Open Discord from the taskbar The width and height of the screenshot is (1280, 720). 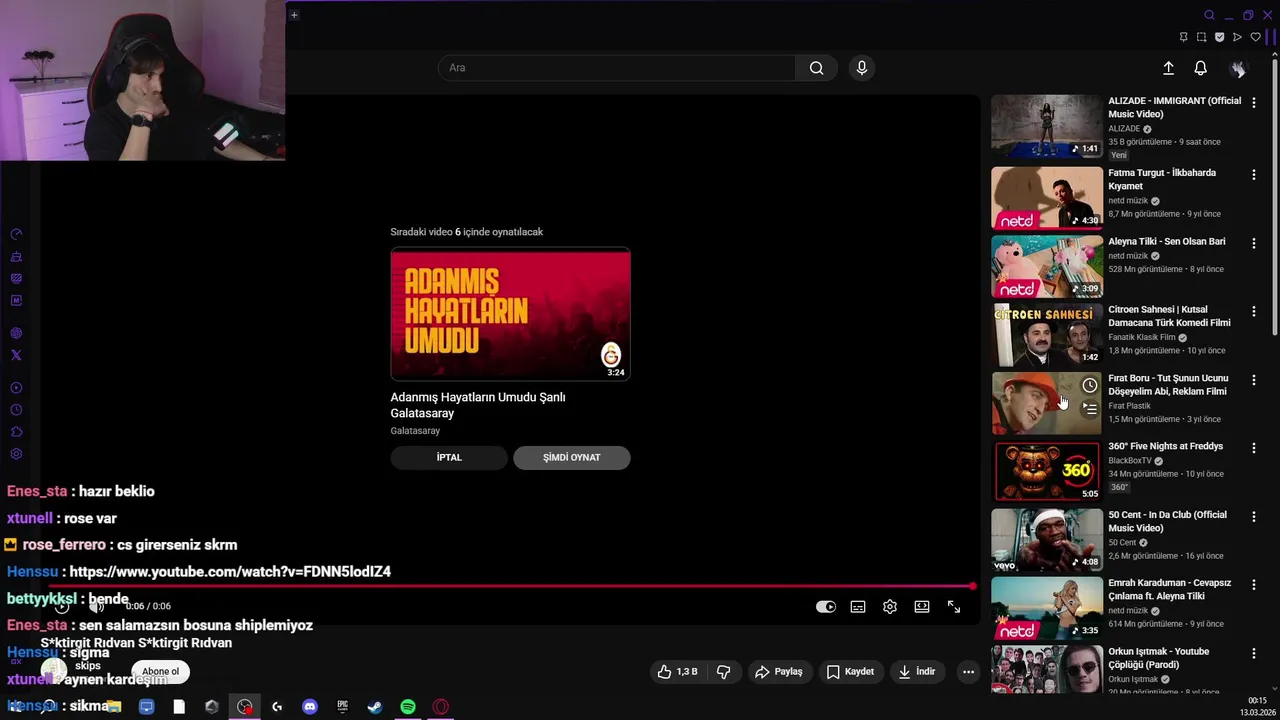[x=310, y=707]
